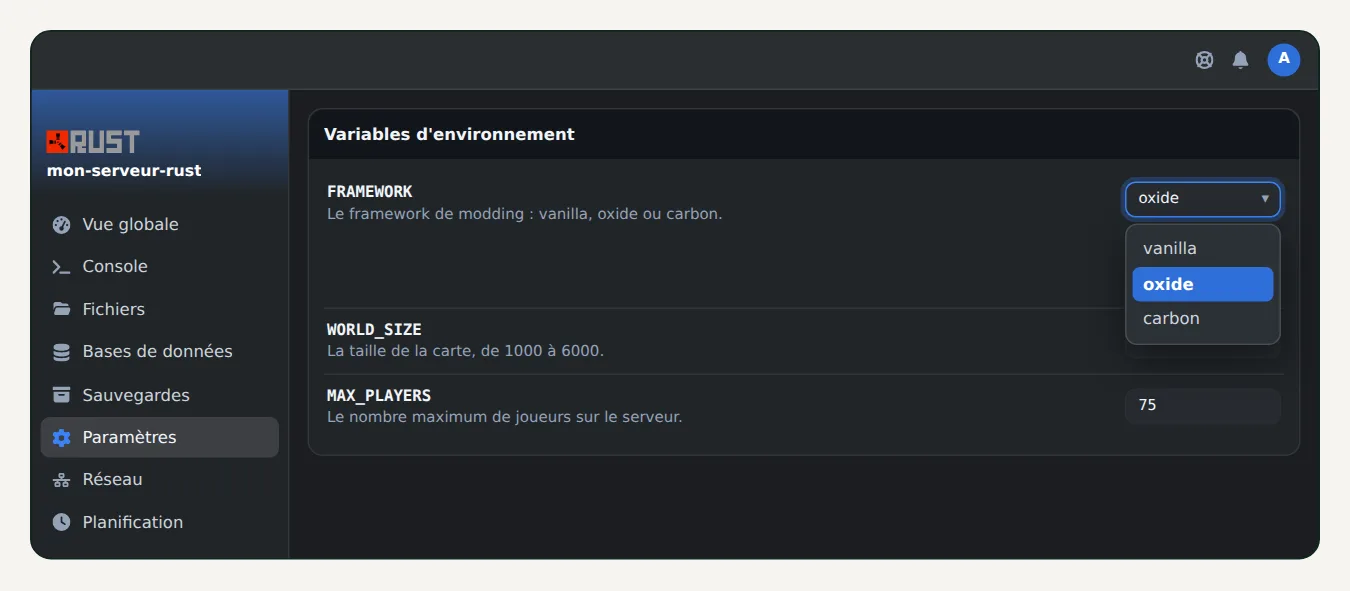Navigate to Bases de données
This screenshot has width=1350, height=591.
(160, 352)
